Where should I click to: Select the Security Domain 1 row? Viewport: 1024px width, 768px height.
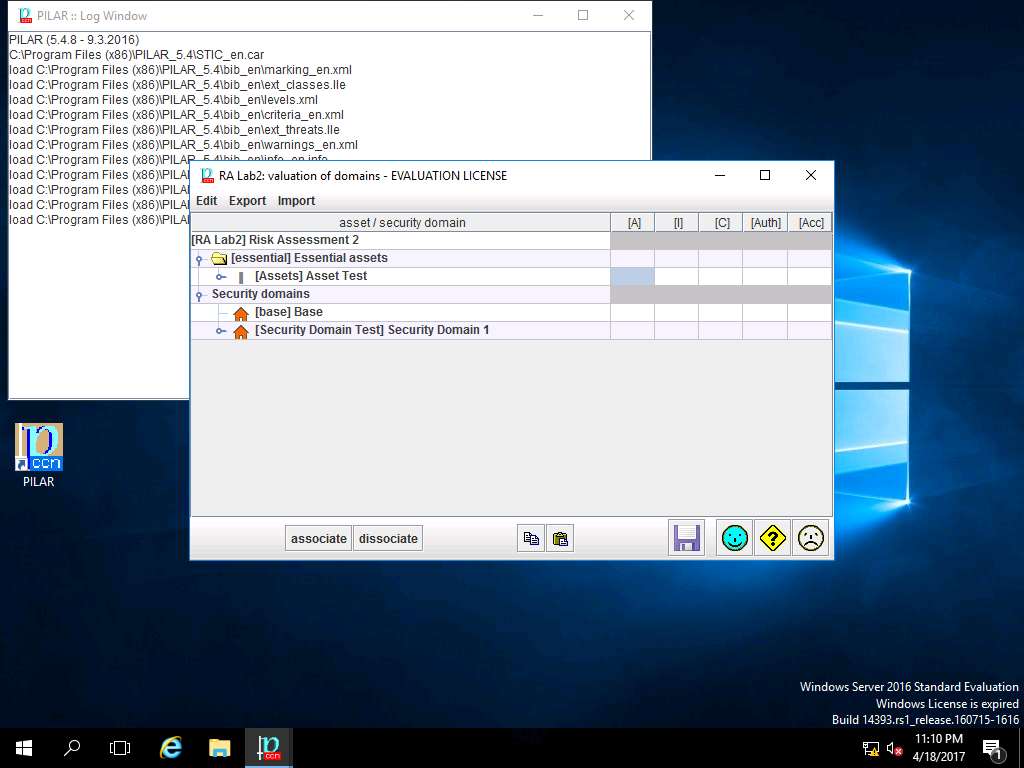tap(401, 330)
